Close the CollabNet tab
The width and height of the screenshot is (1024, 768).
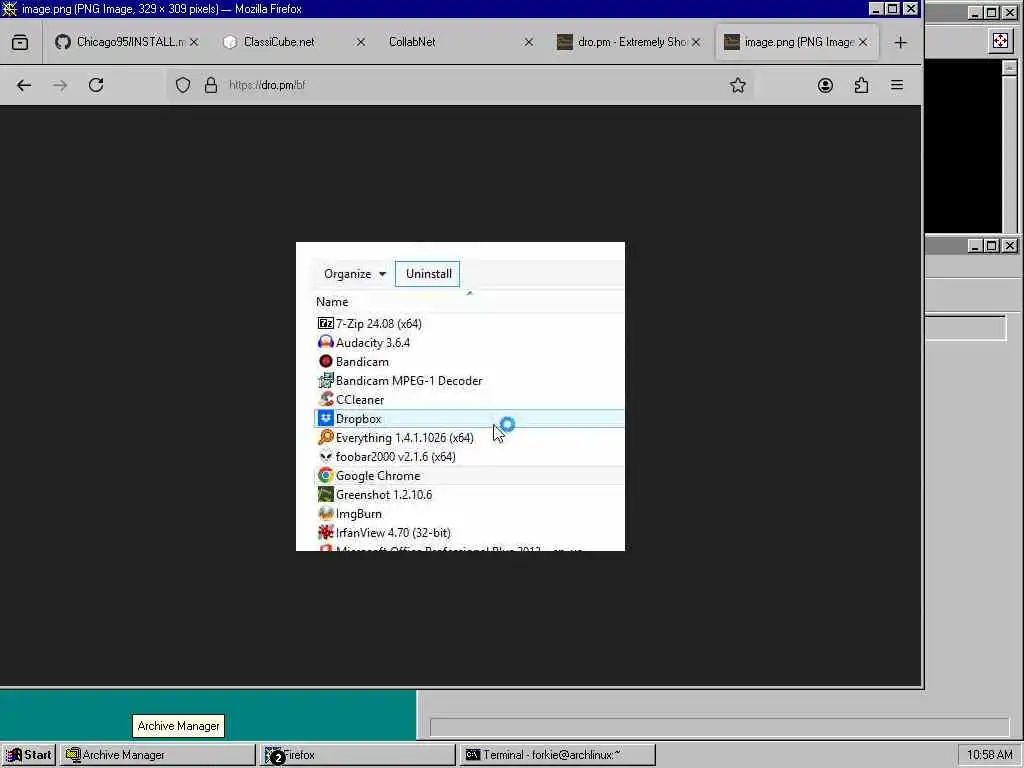[x=529, y=42]
